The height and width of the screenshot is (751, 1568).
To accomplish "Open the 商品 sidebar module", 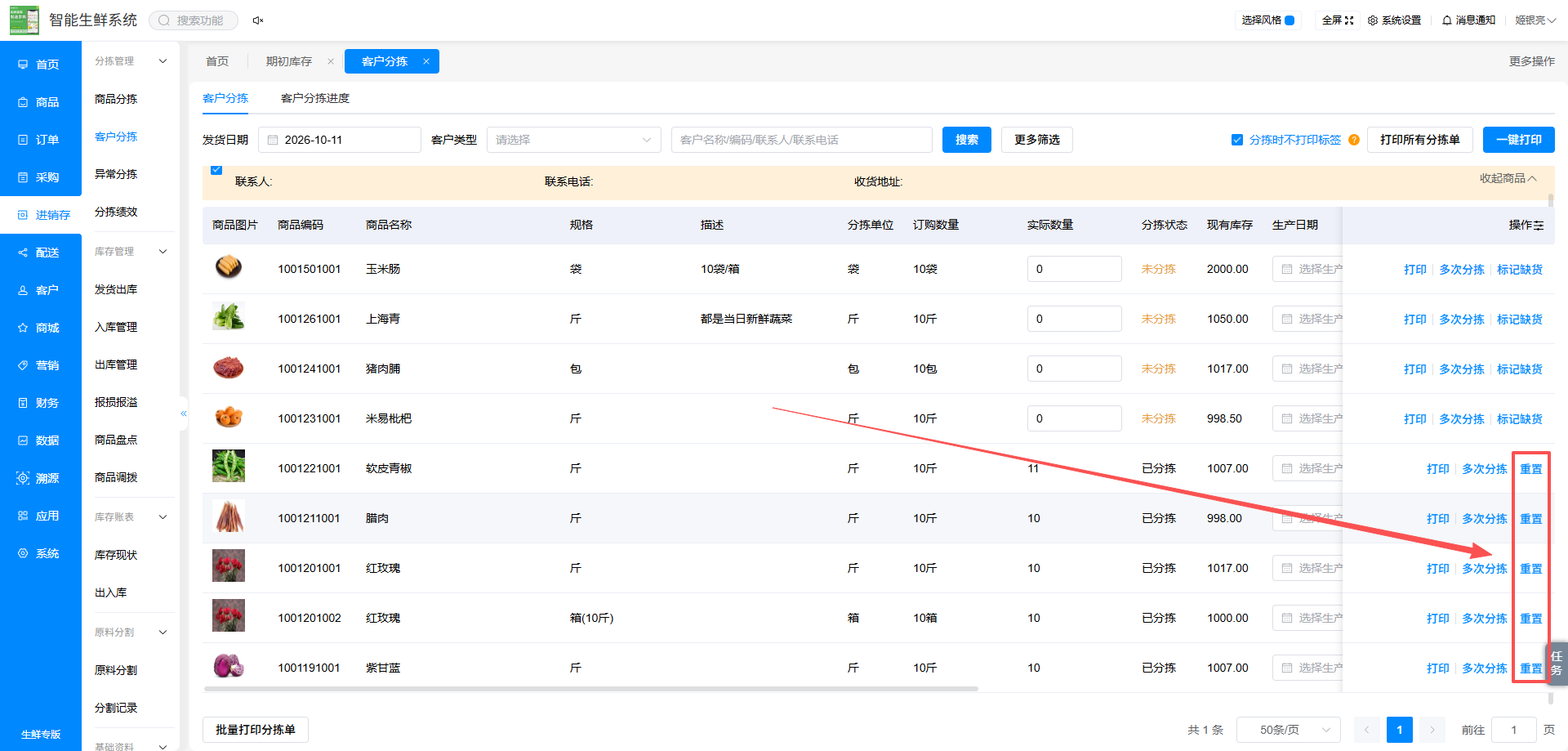I will tap(40, 102).
